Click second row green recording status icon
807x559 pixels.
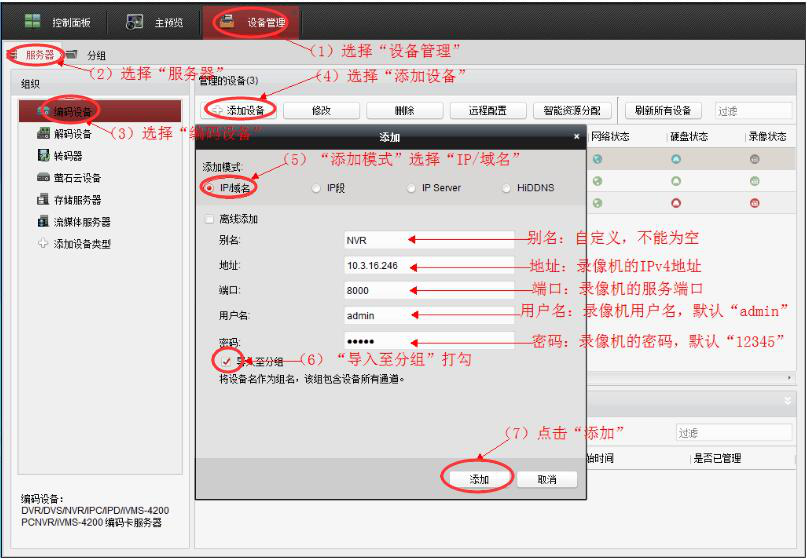point(755,181)
